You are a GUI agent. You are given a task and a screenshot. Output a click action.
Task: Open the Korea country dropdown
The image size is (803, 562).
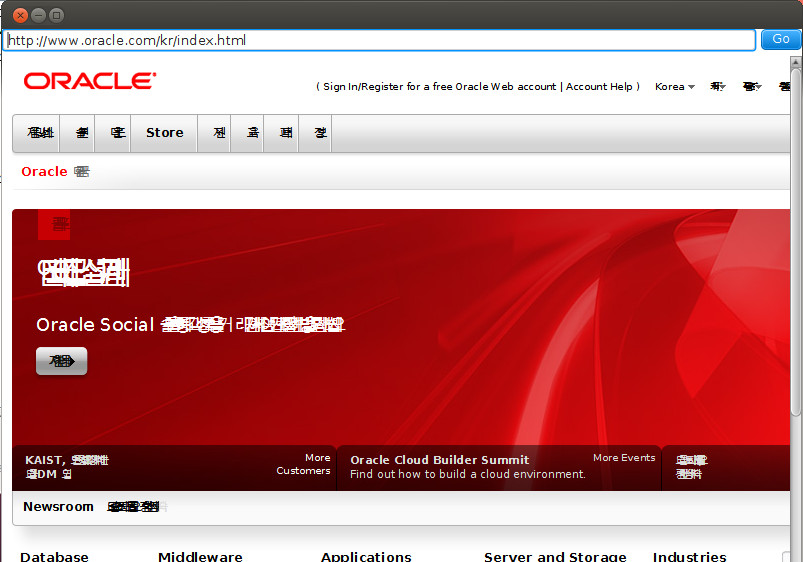point(675,87)
